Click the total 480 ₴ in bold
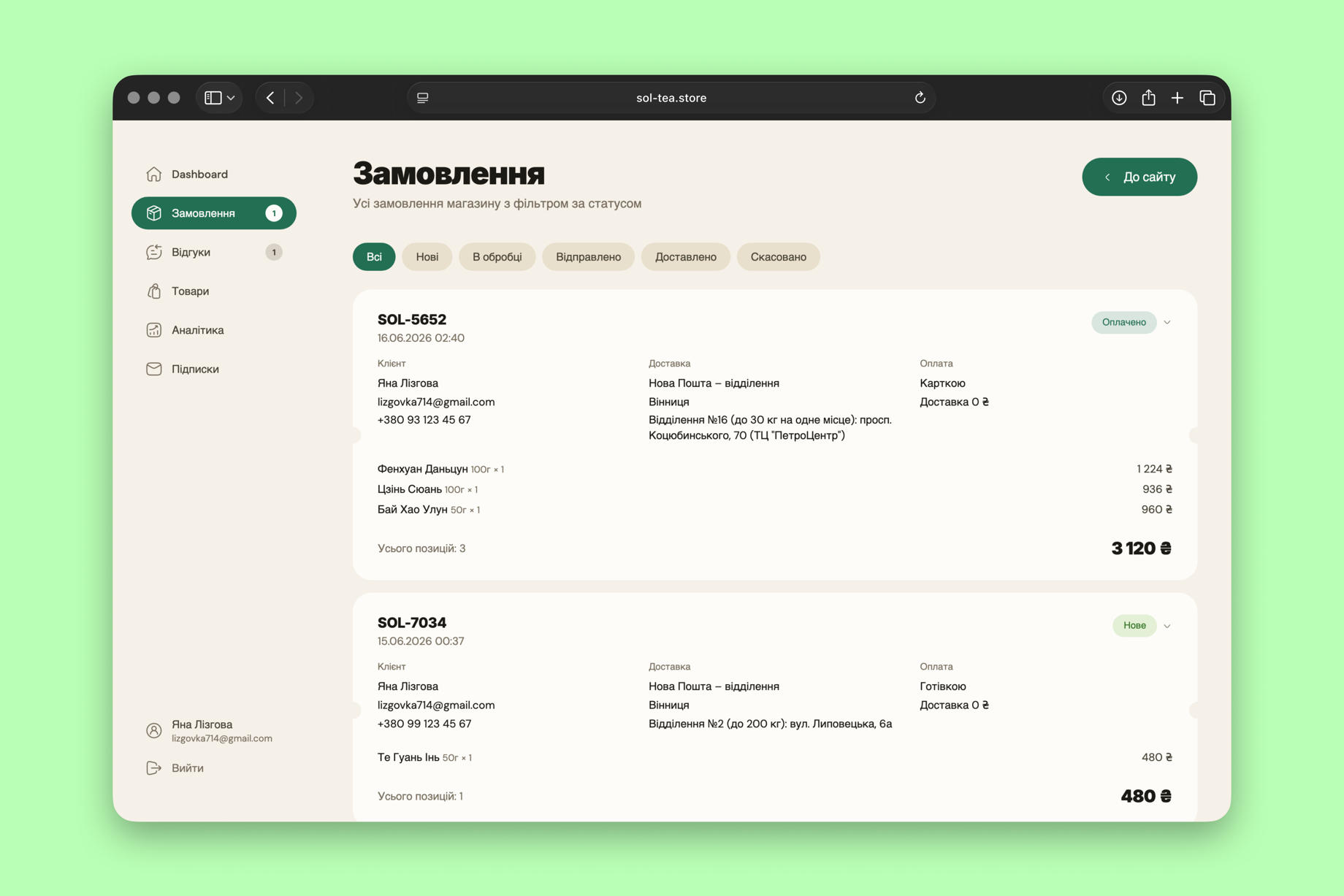The image size is (1344, 896). pyautogui.click(x=1146, y=796)
